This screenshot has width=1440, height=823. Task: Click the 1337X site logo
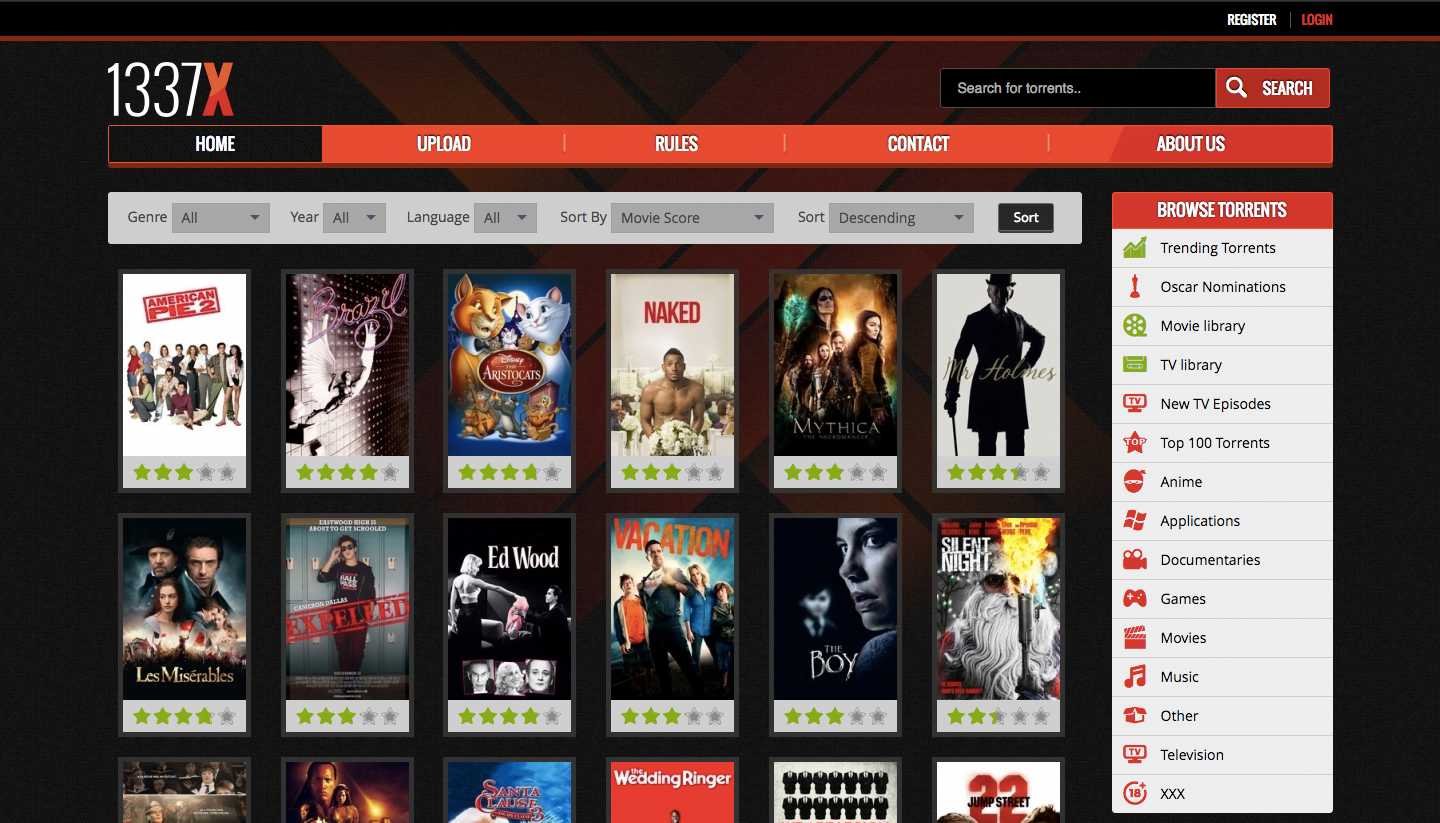coord(170,90)
